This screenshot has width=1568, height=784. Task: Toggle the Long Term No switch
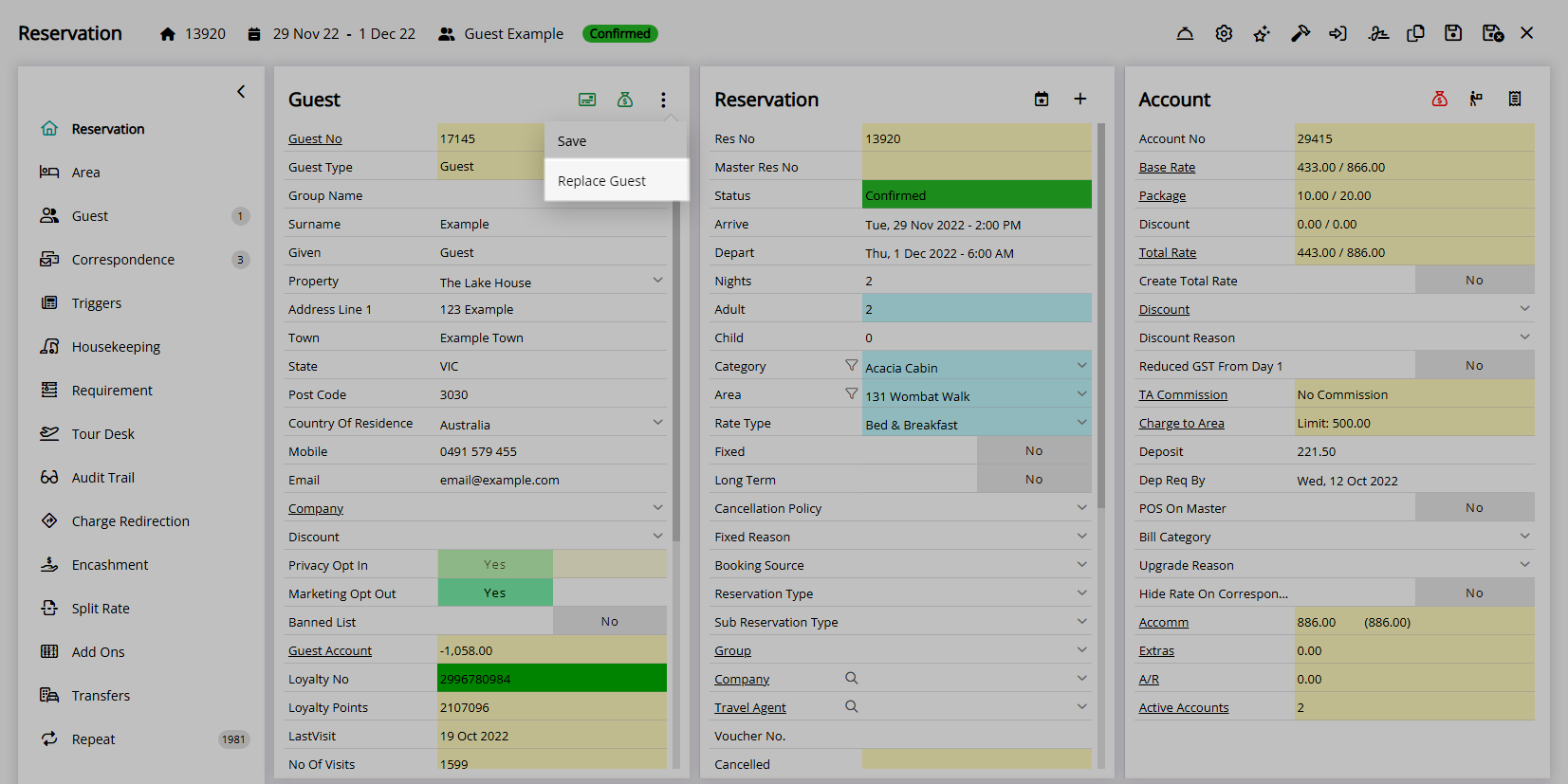1034,479
